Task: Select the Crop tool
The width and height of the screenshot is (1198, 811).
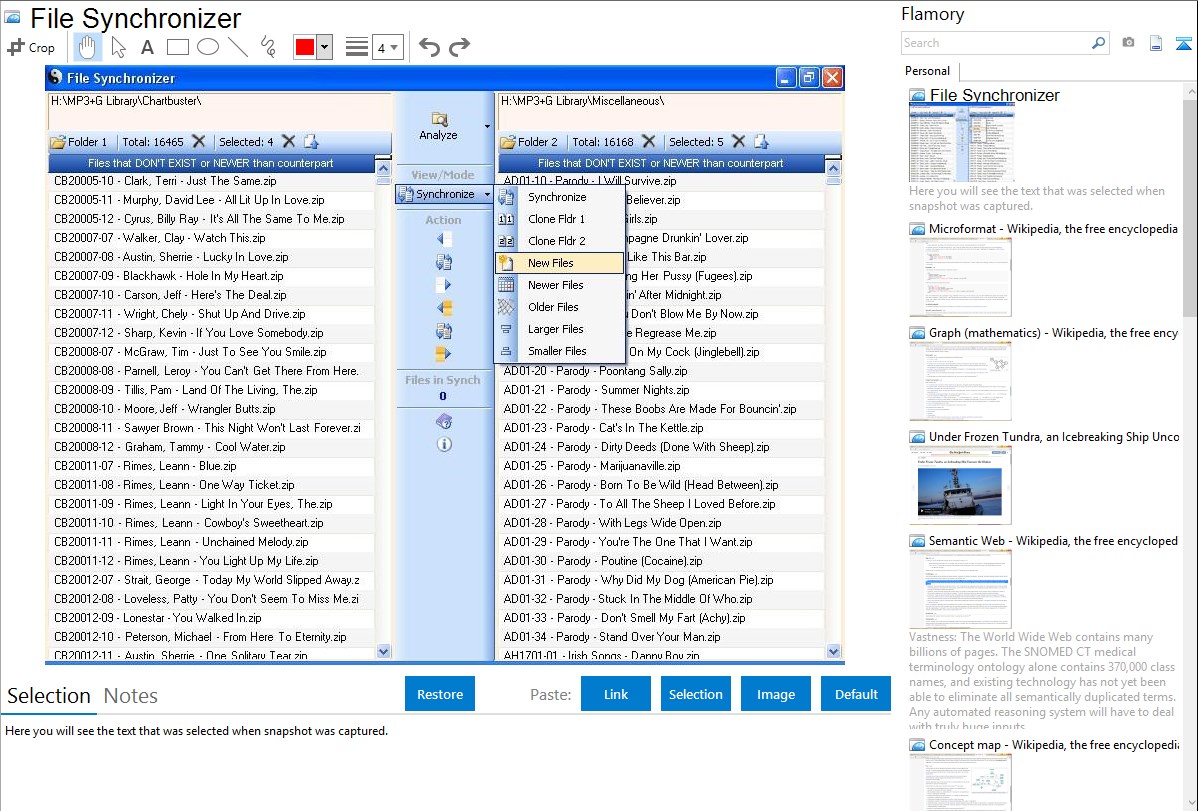Action: tap(31, 47)
